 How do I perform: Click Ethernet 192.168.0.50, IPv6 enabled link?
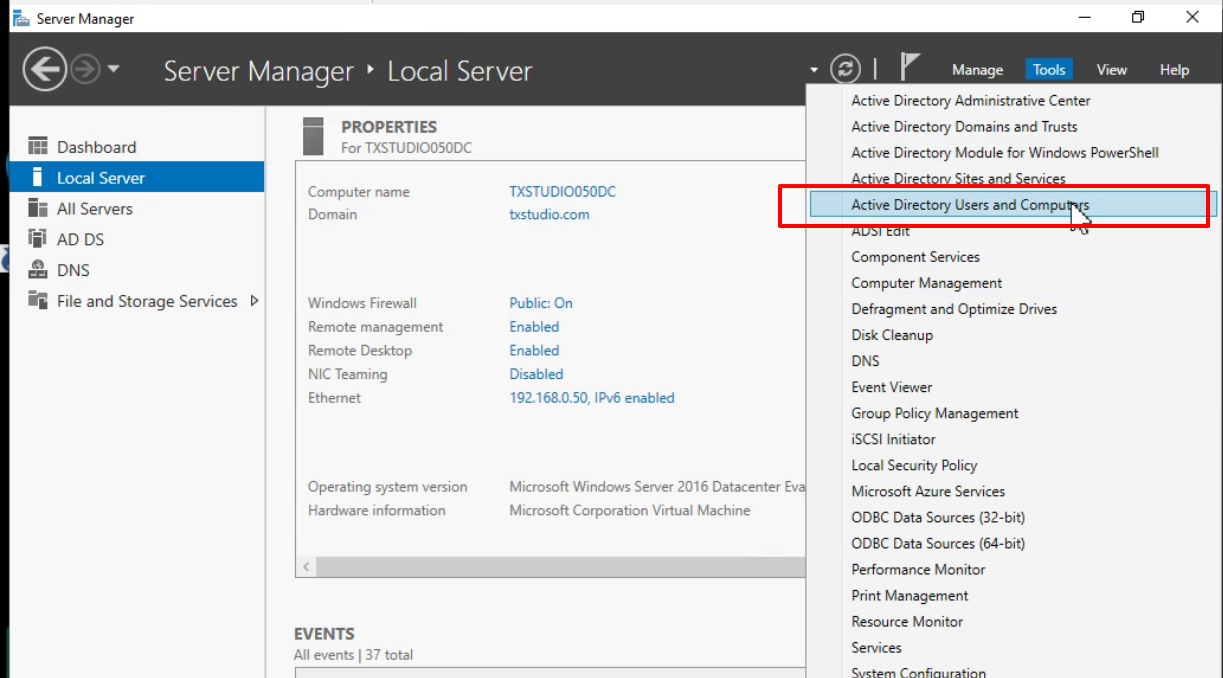(x=592, y=398)
